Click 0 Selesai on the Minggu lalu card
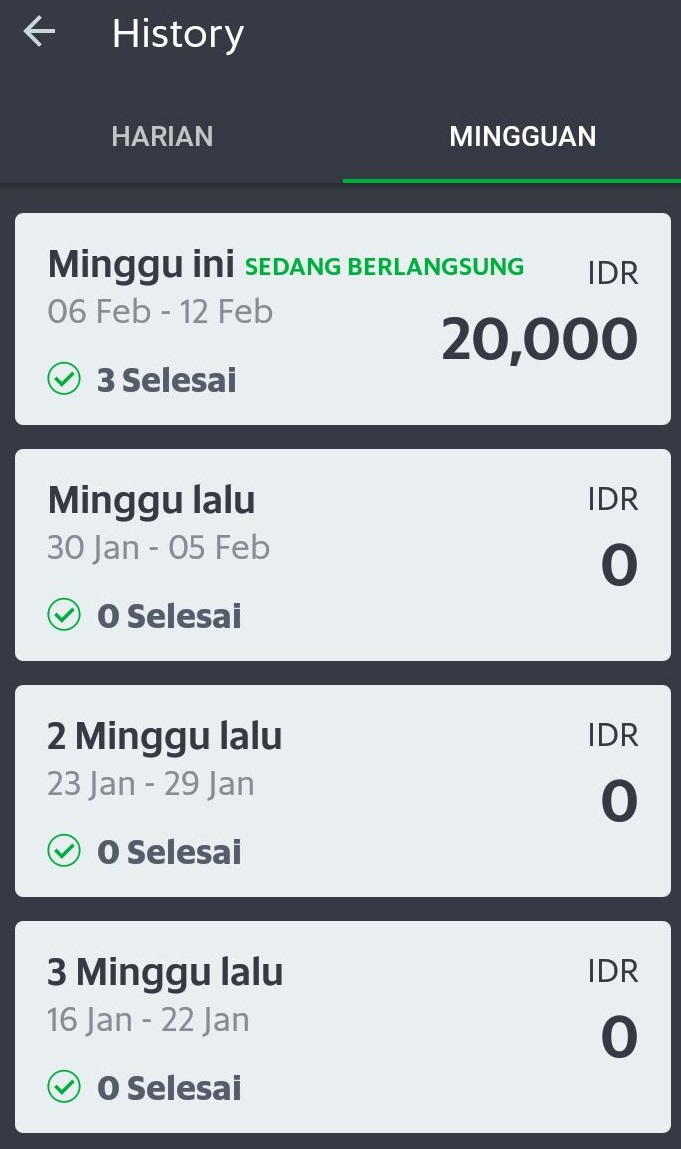This screenshot has width=681, height=1149. pyautogui.click(x=169, y=617)
